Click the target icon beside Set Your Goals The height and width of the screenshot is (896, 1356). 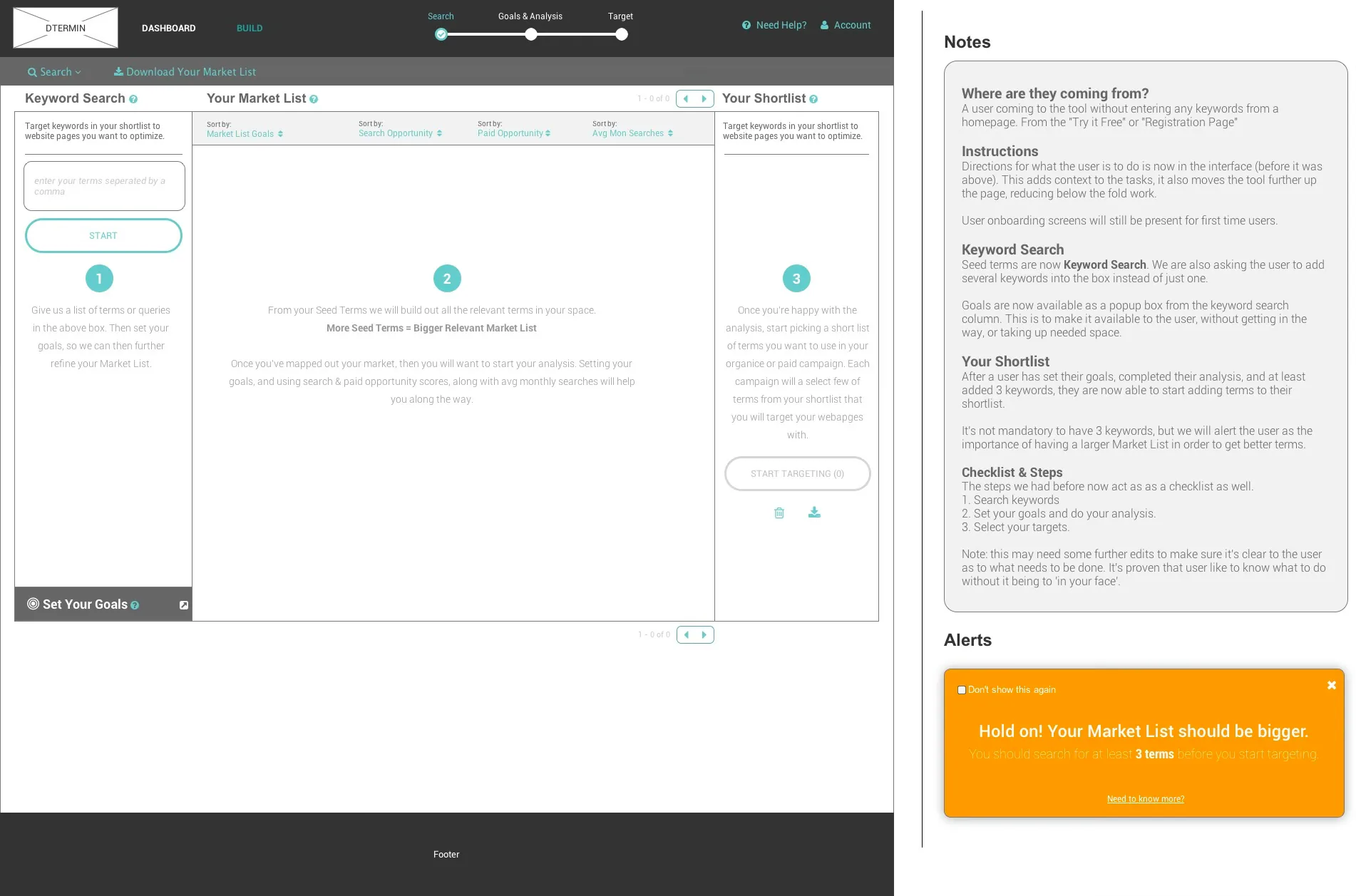click(x=33, y=604)
